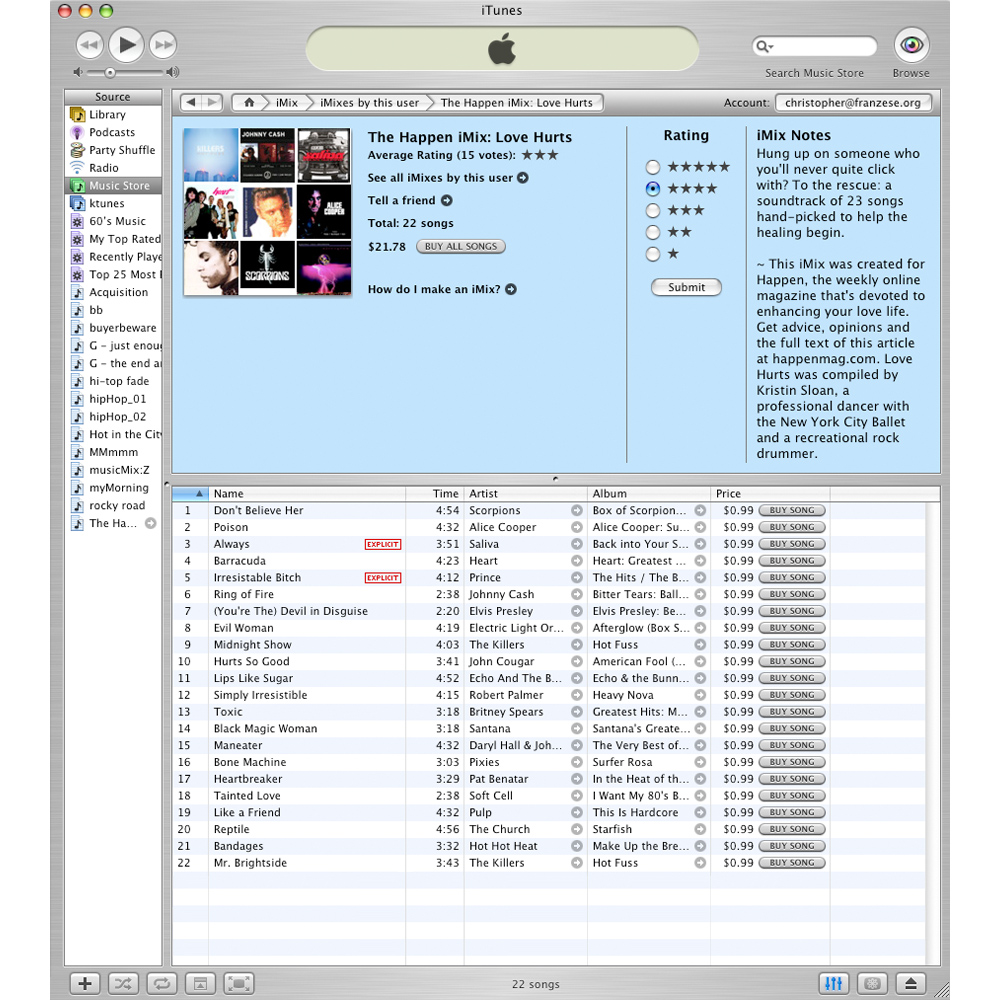
Task: Click the iMix album art collage
Action: tap(267, 212)
